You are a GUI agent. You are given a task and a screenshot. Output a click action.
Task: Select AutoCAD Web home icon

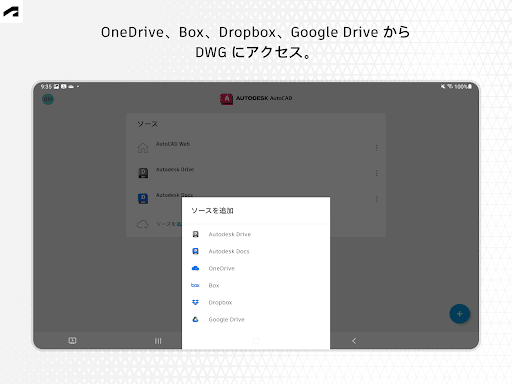click(x=143, y=147)
